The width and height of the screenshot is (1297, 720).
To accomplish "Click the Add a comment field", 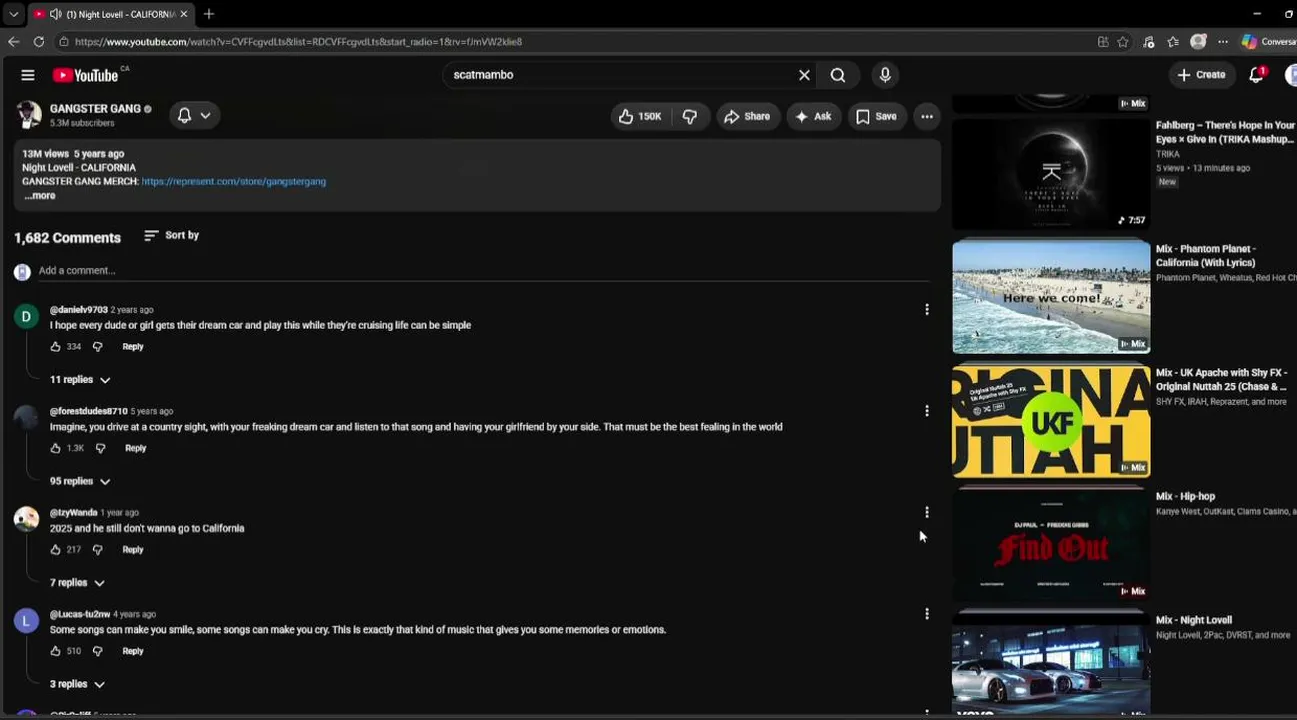I will tap(484, 271).
